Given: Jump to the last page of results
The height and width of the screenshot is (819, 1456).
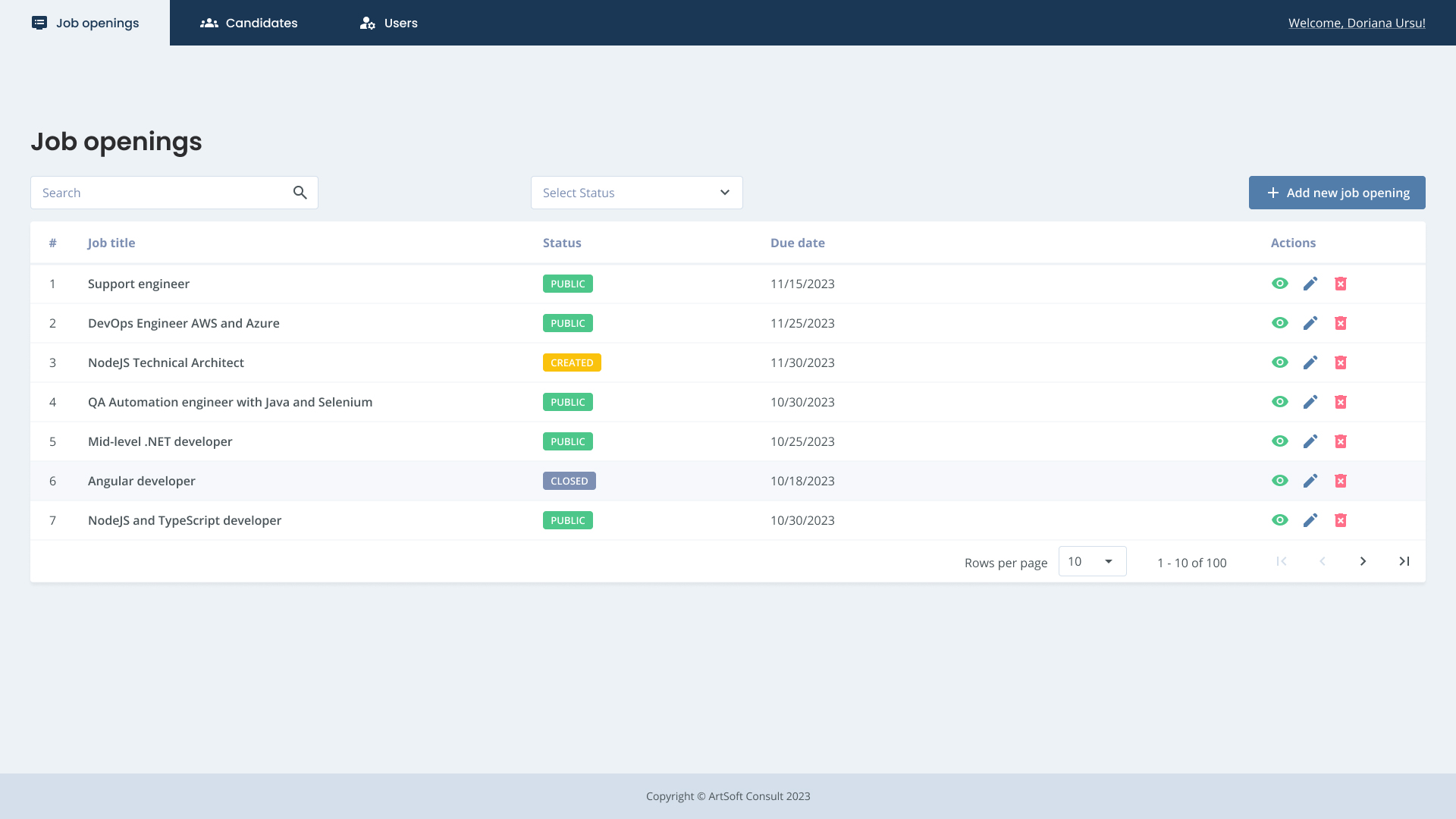Looking at the screenshot, I should 1404,561.
